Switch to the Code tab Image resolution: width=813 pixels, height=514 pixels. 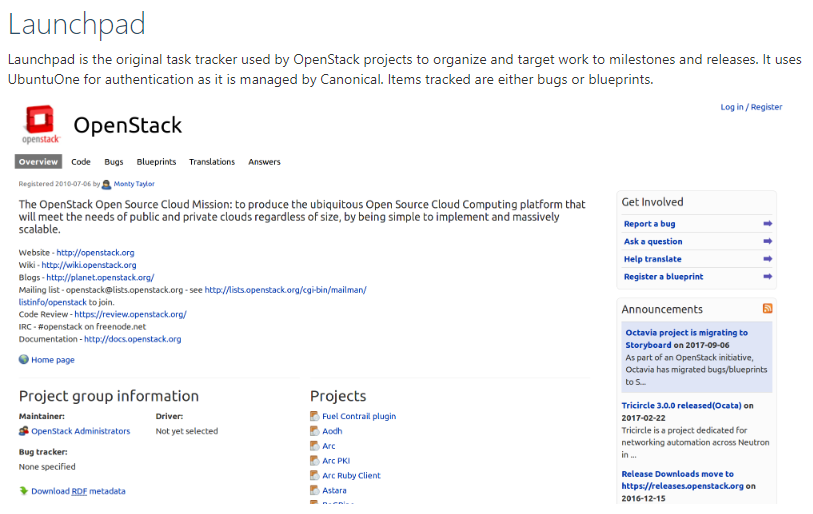click(x=81, y=162)
